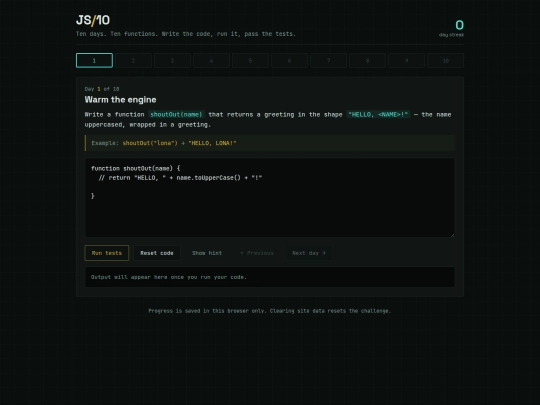This screenshot has width=540, height=405.
Task: Select day 1 tab
Action: (x=94, y=61)
